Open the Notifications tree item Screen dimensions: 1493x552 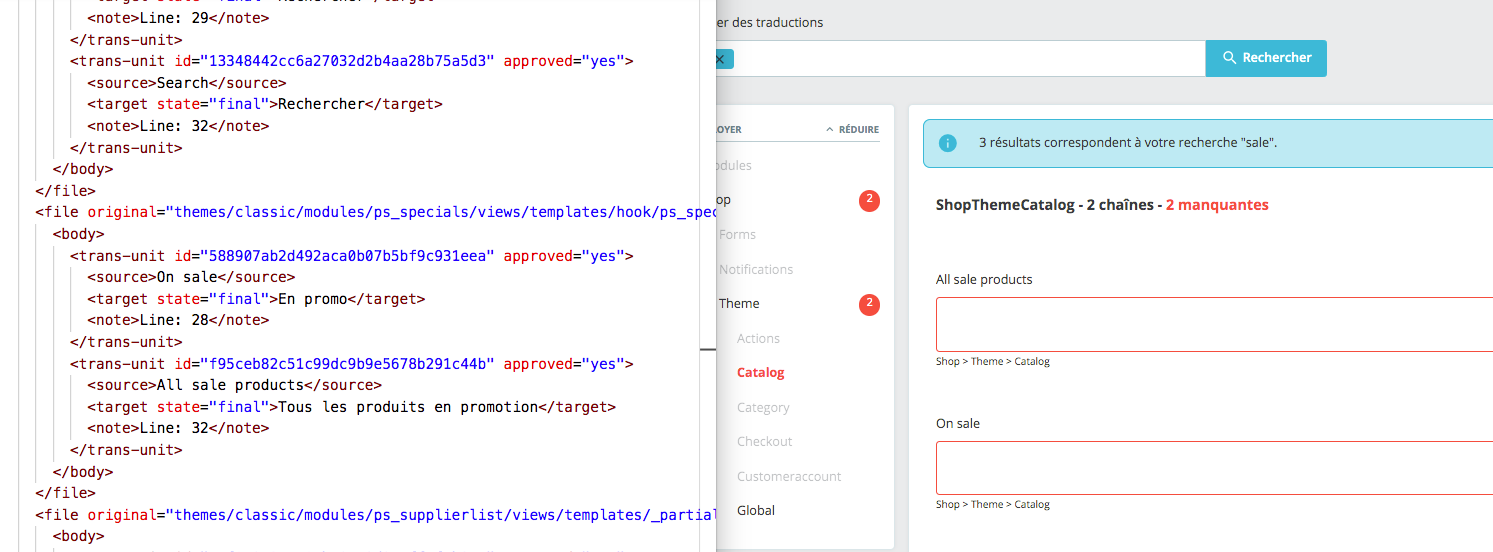click(756, 269)
